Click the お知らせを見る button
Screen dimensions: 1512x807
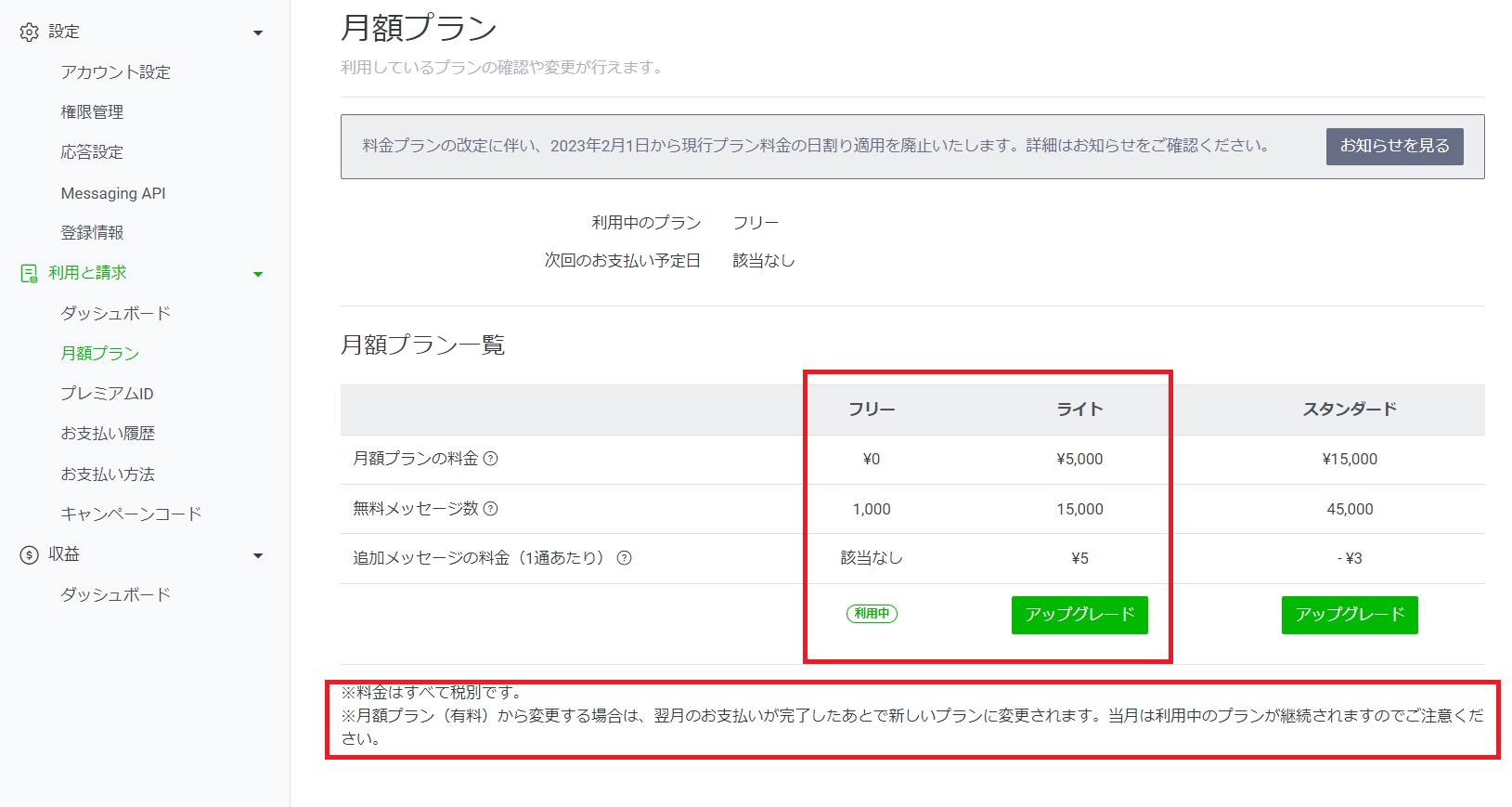click(x=1394, y=146)
